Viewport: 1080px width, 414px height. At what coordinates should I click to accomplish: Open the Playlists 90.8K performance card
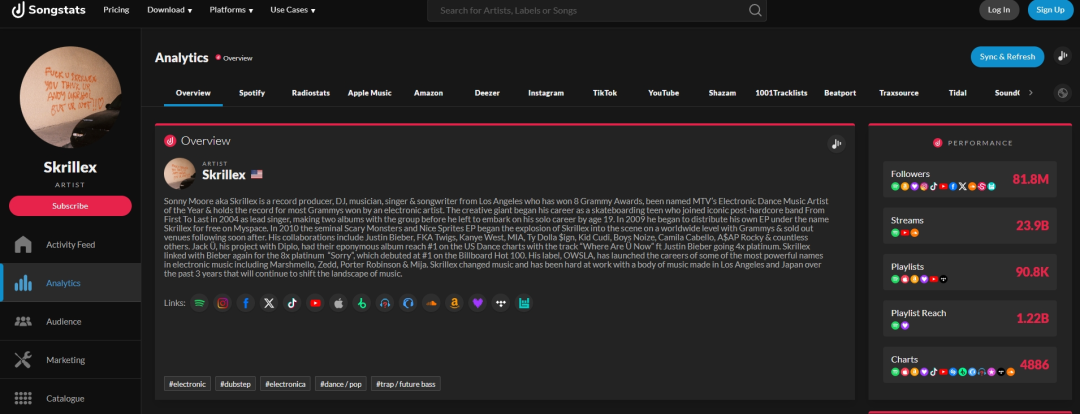(969, 271)
